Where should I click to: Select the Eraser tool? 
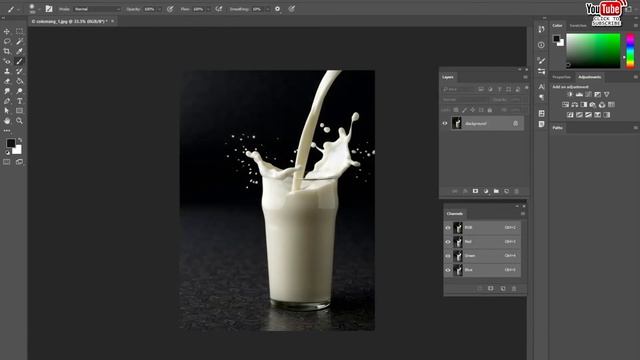point(7,81)
